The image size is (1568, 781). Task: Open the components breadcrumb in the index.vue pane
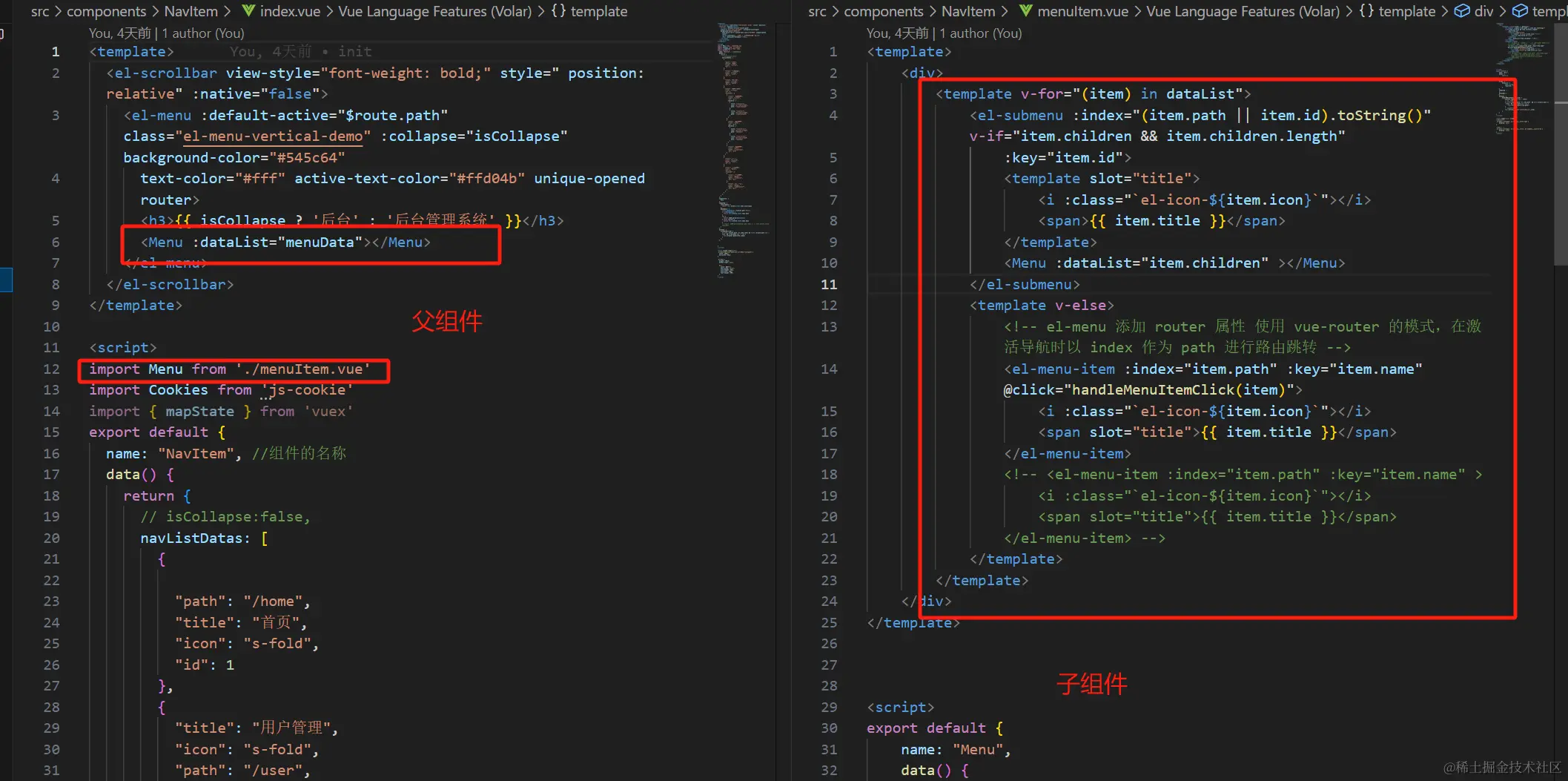pos(106,11)
